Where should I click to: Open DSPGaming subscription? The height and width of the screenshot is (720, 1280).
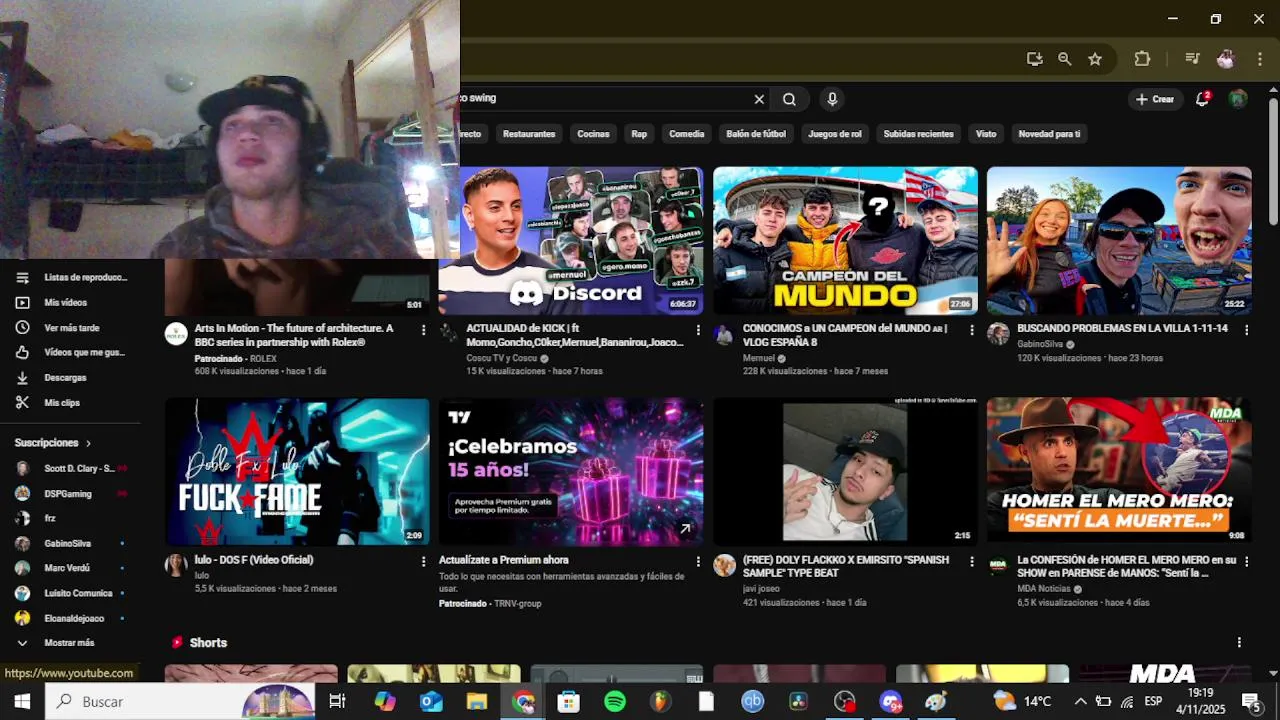tap(72, 493)
